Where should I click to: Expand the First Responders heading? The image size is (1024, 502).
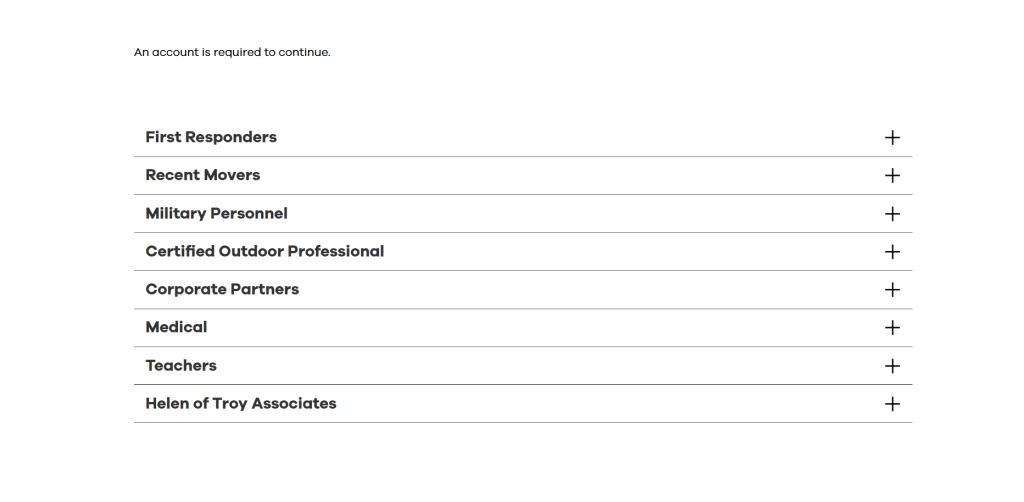[211, 137]
